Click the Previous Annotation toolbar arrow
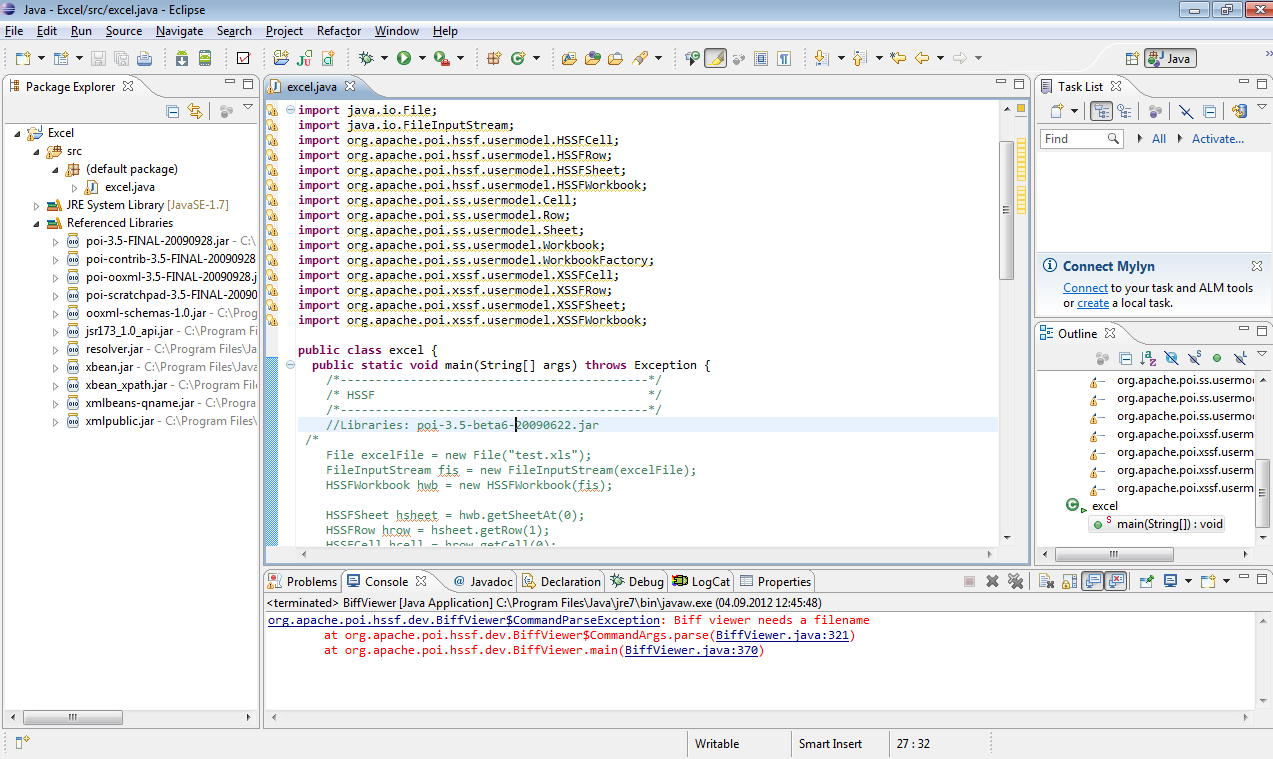Screen dimensions: 1273x759 [860, 58]
